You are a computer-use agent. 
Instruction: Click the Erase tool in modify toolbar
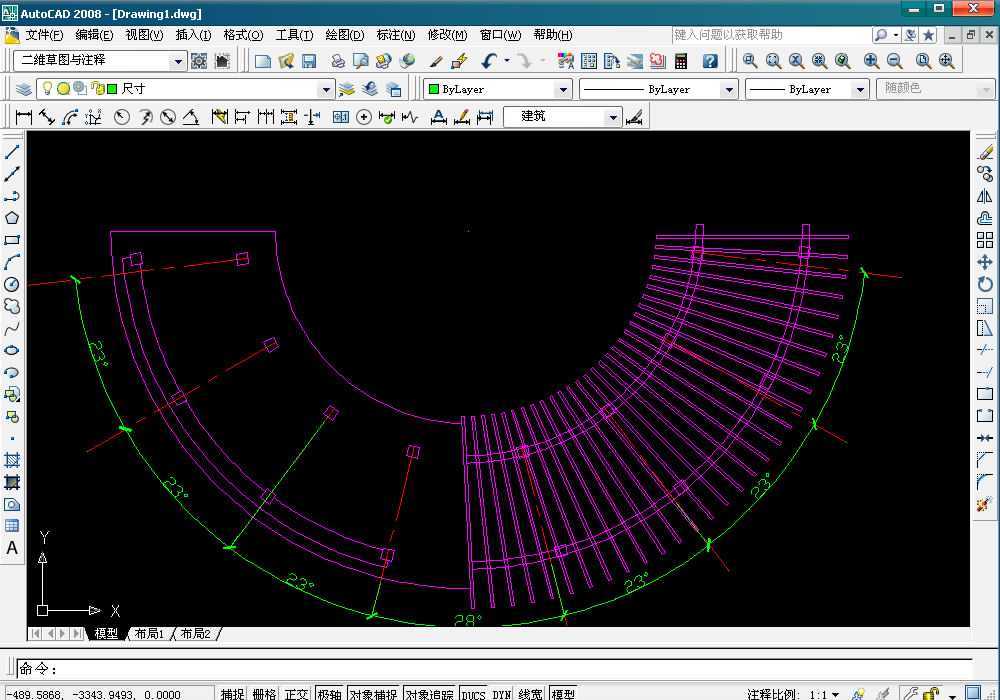pyautogui.click(x=985, y=152)
